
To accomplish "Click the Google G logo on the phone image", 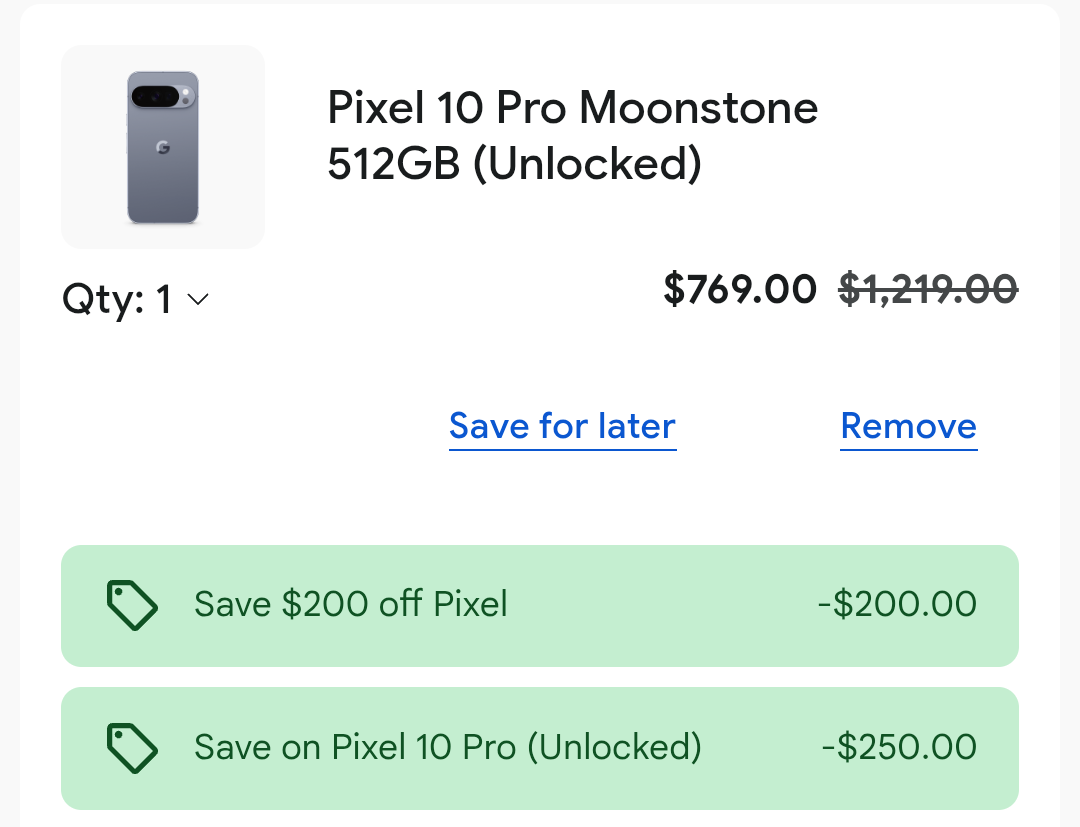I will [162, 148].
